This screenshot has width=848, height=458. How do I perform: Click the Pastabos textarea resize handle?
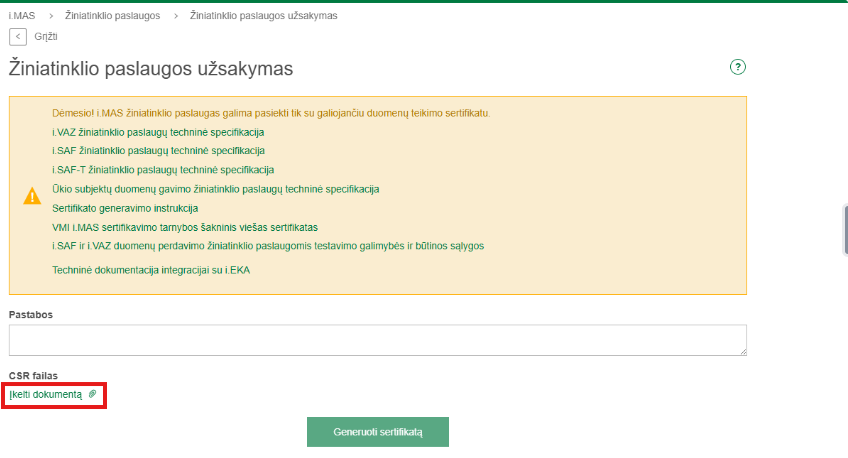742,351
